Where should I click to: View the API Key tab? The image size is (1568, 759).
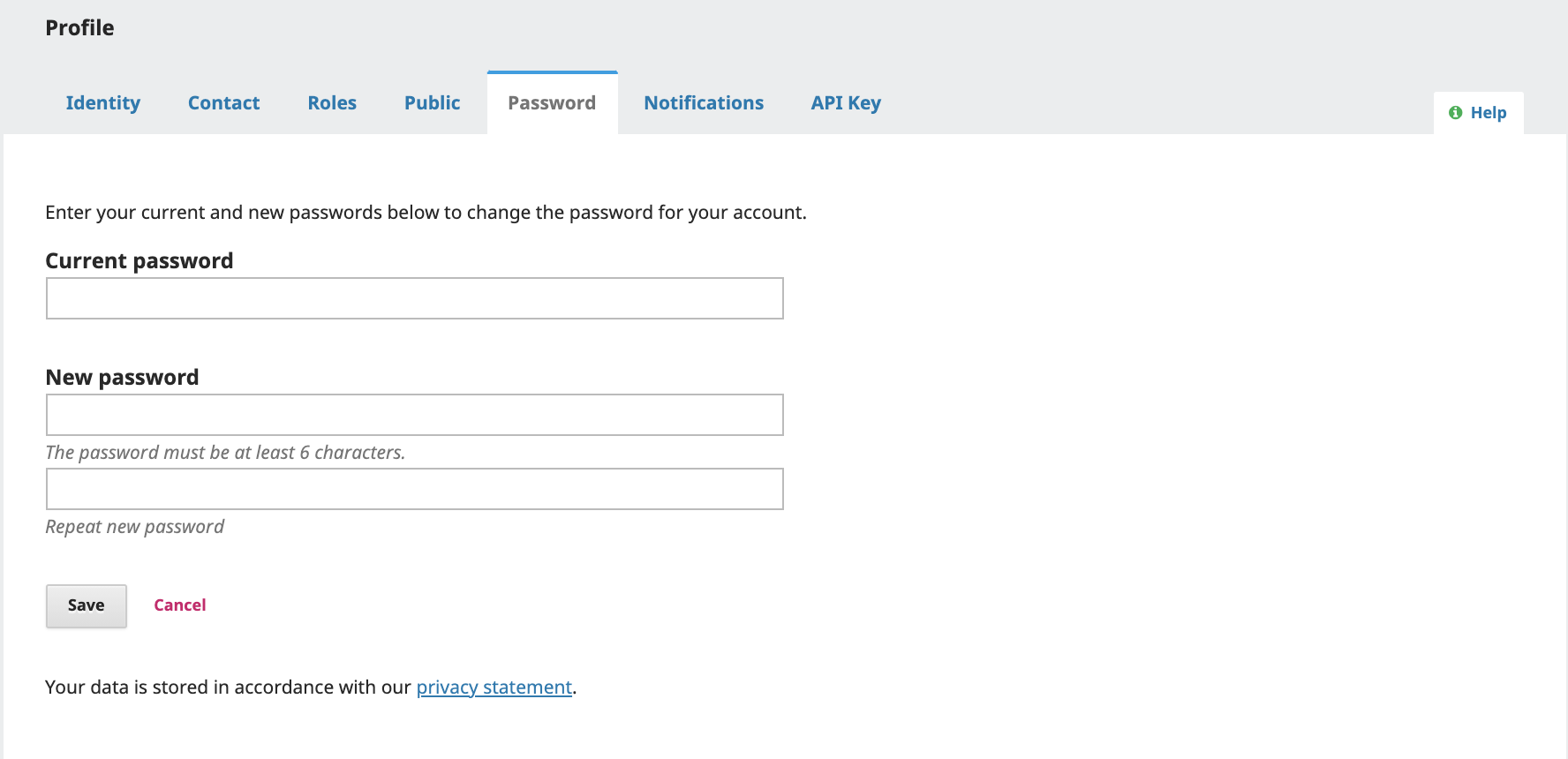pyautogui.click(x=846, y=103)
